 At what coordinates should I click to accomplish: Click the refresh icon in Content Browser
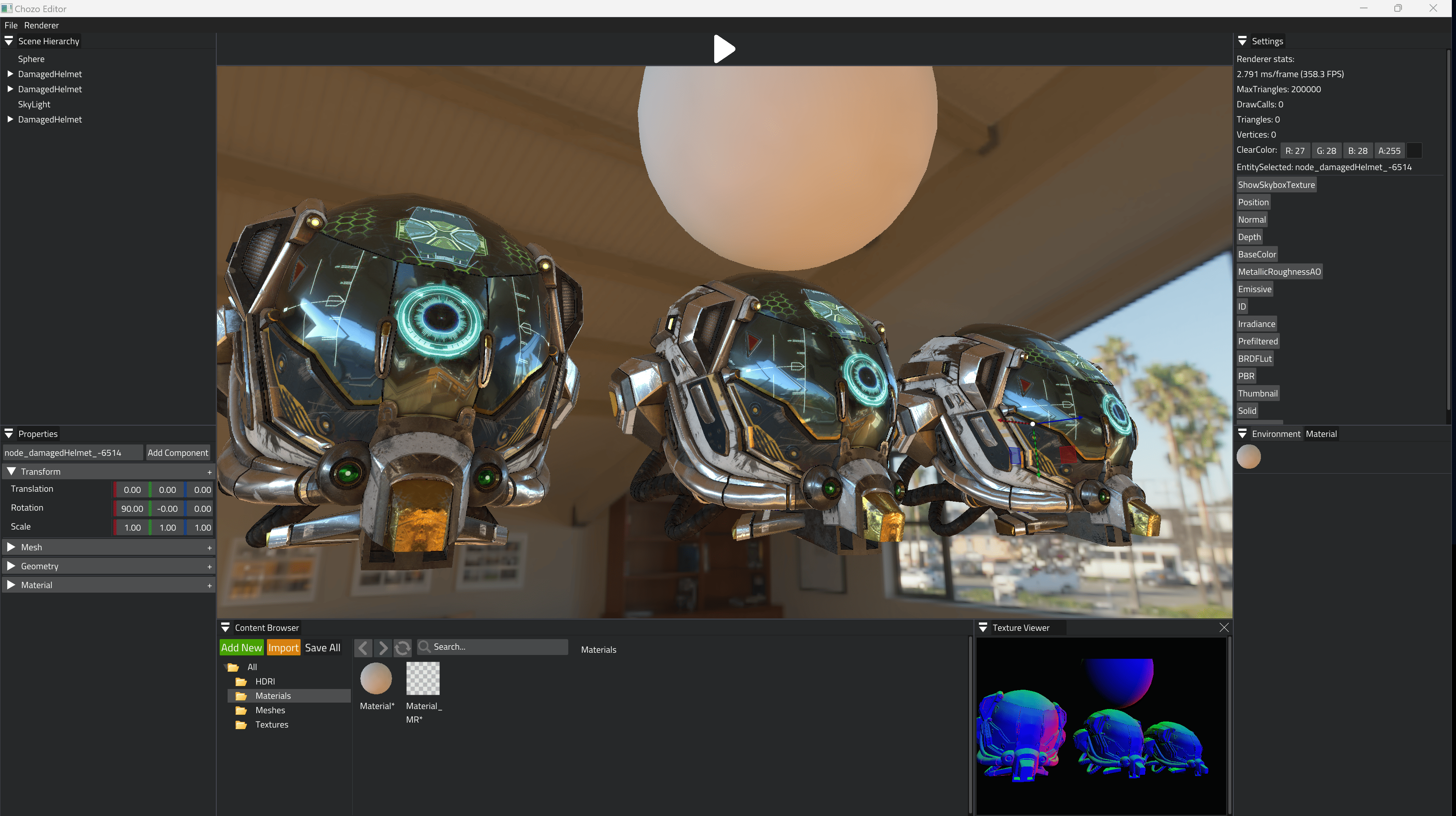click(402, 647)
